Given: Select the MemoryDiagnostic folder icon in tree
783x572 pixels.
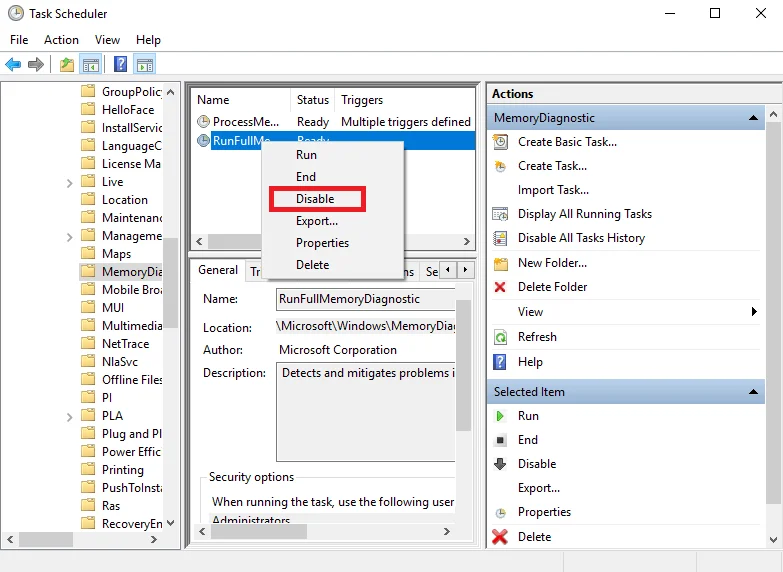Looking at the screenshot, I should [x=88, y=271].
